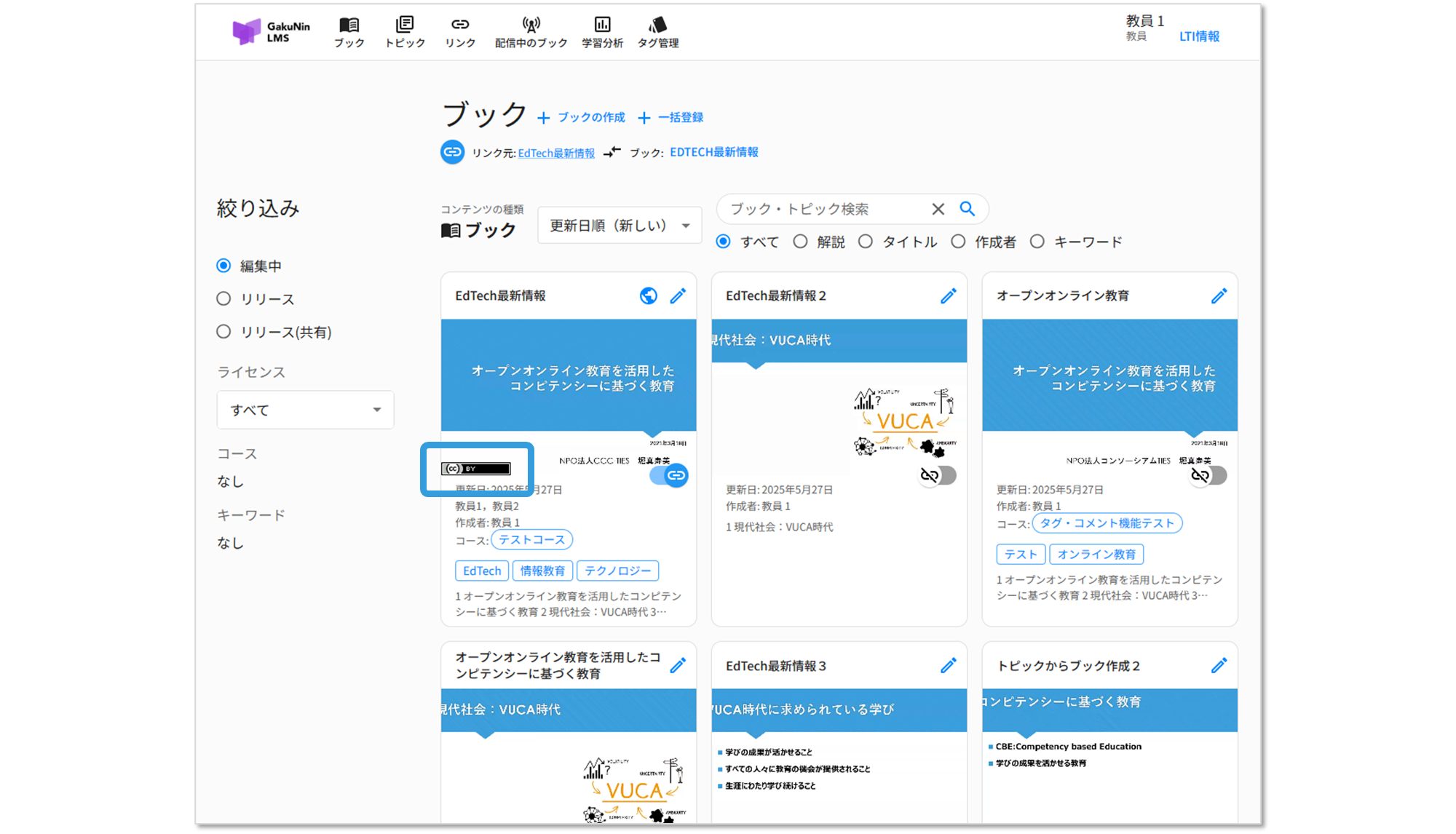The image size is (1456, 834).
Task: Edit EdTech最新情報2 with pencil icon
Action: click(948, 295)
